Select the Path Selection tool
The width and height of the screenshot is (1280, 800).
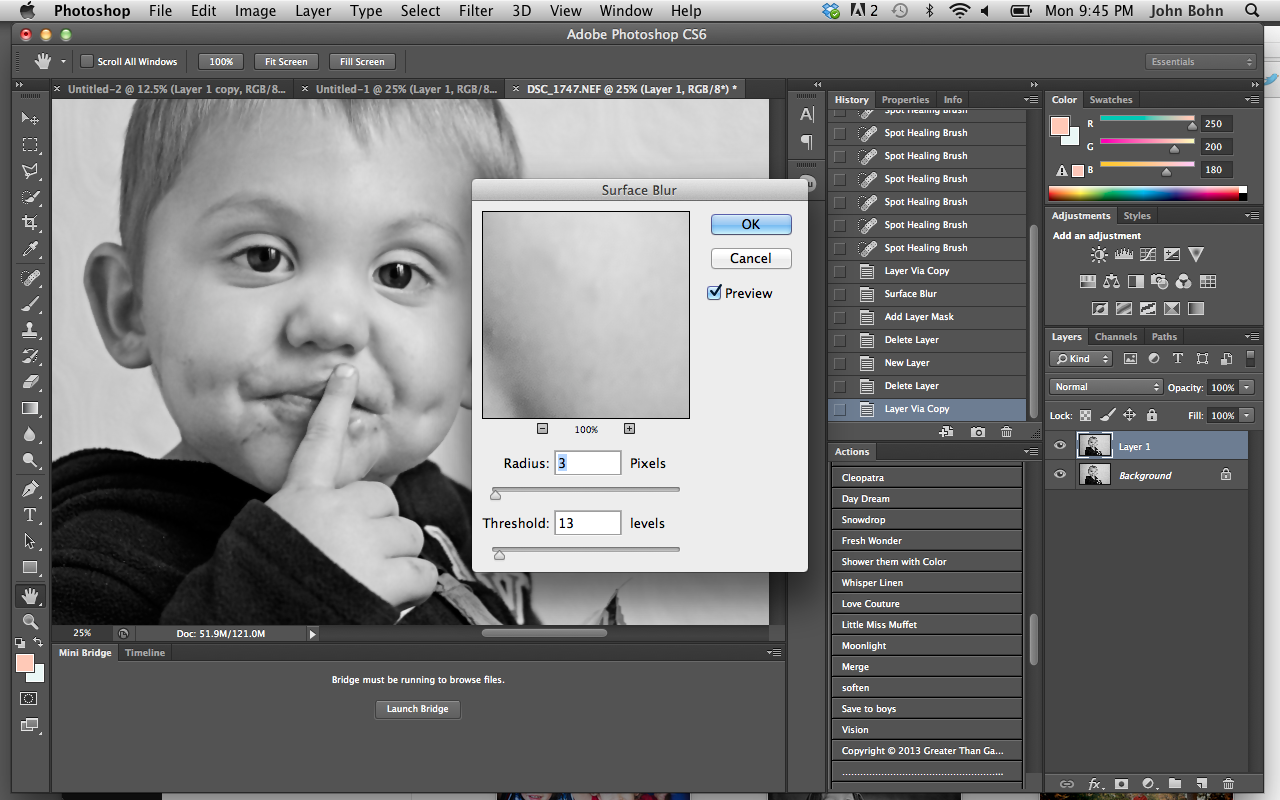coord(30,541)
